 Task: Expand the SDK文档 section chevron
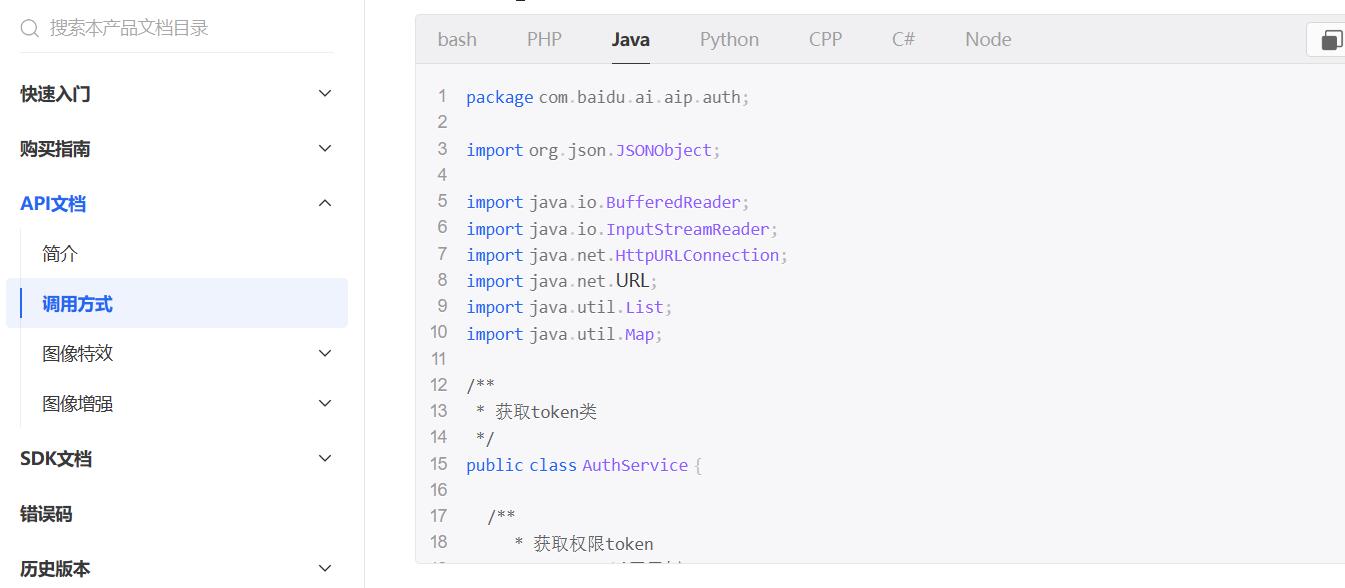click(324, 458)
